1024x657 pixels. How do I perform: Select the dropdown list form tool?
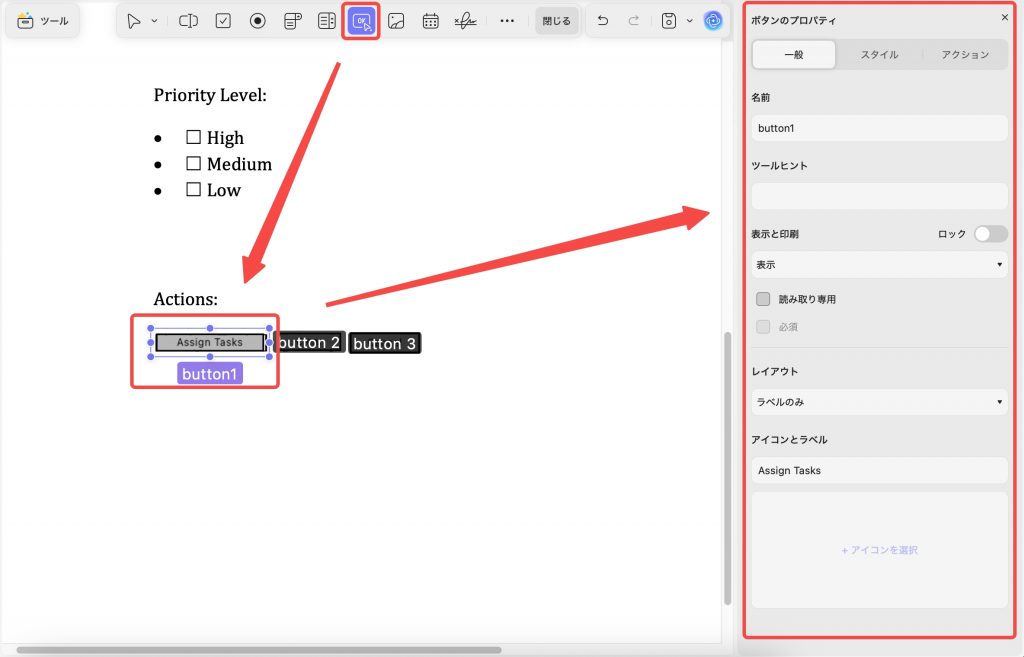point(293,21)
